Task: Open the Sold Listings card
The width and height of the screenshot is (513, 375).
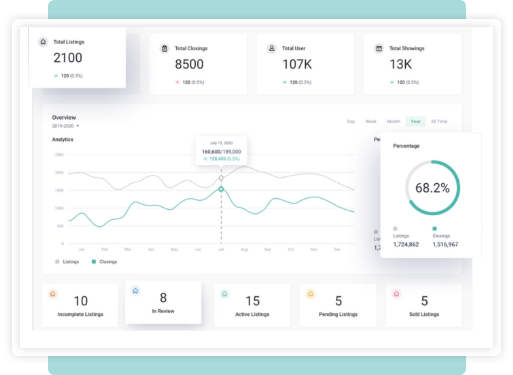Action: pos(424,305)
